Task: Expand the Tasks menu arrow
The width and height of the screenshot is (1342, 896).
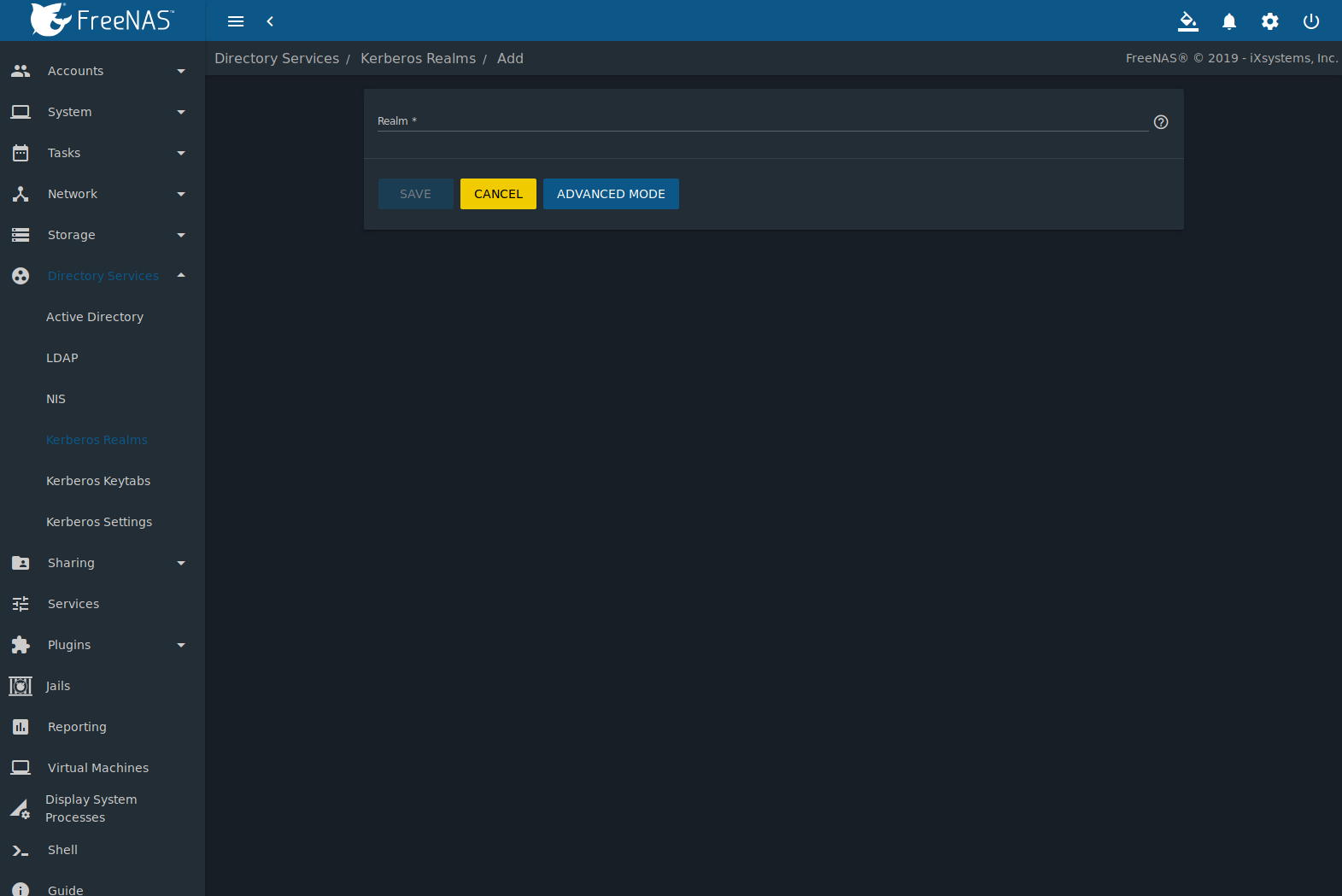Action: 181,153
